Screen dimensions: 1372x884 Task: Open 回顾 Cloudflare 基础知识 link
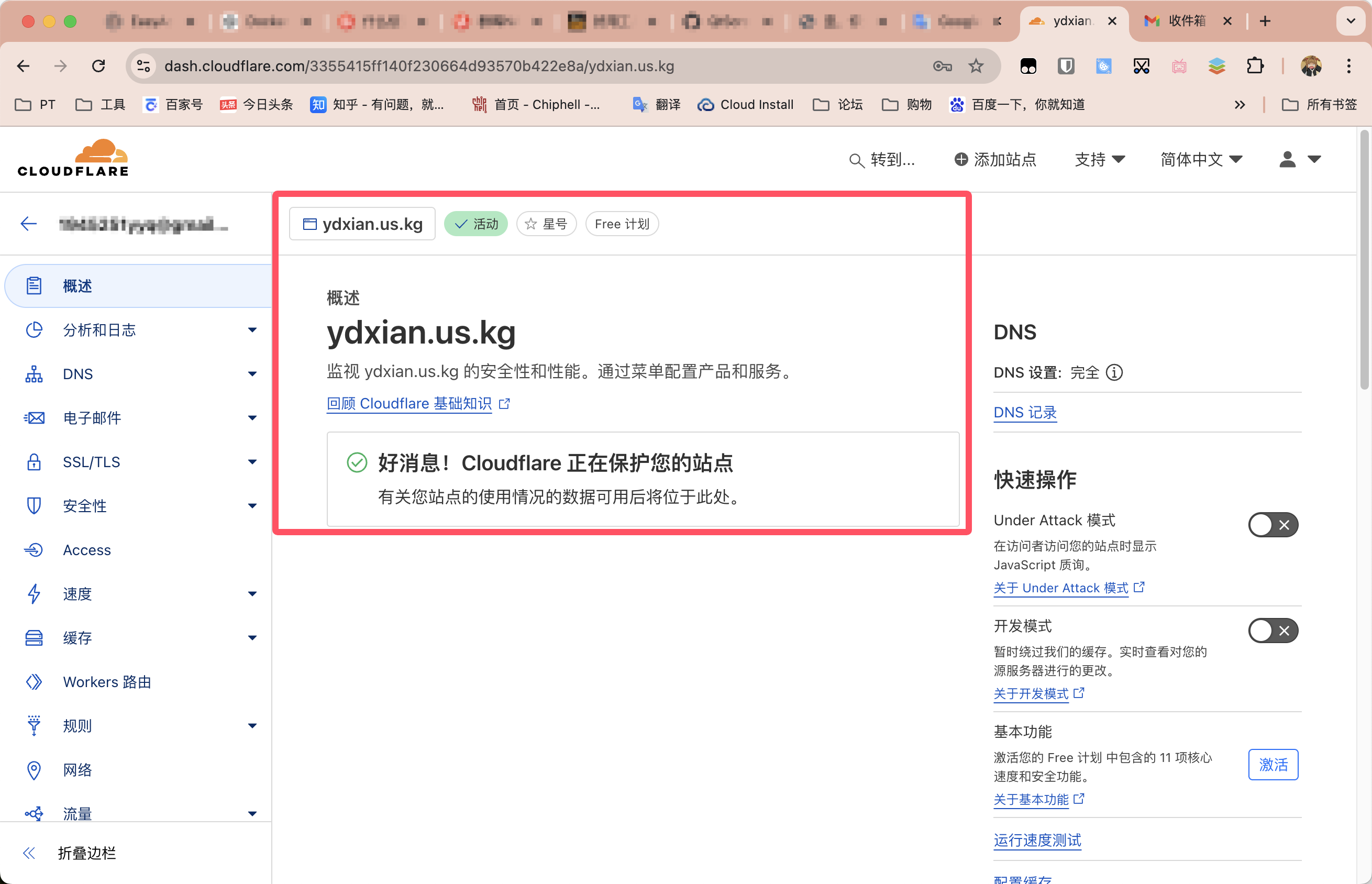[418, 404]
